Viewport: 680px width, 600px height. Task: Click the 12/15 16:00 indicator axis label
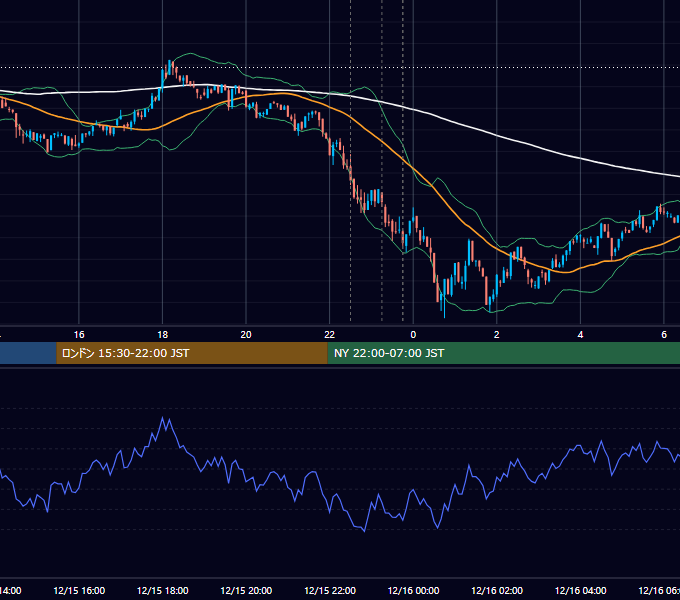79,590
